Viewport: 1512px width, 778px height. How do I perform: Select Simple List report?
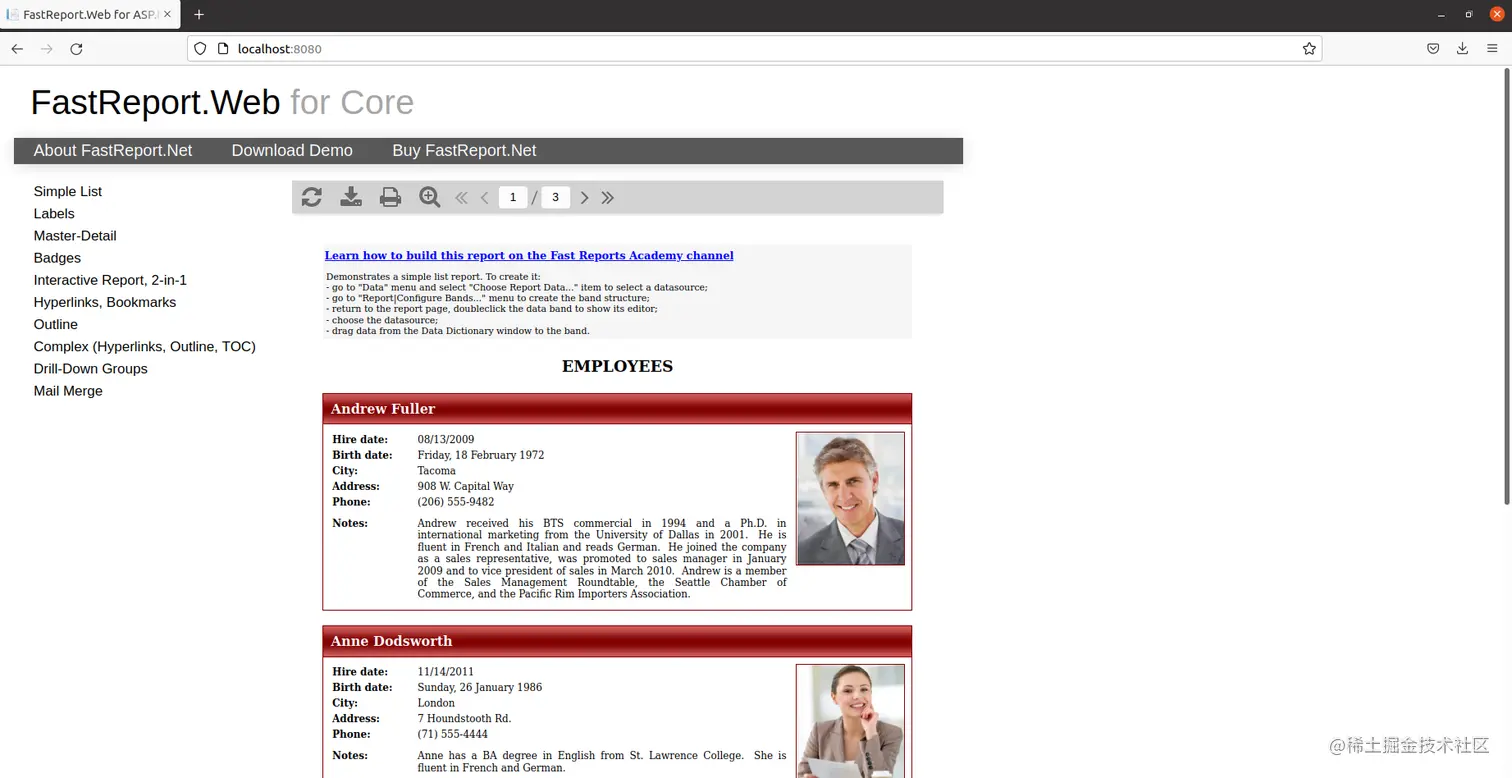68,191
